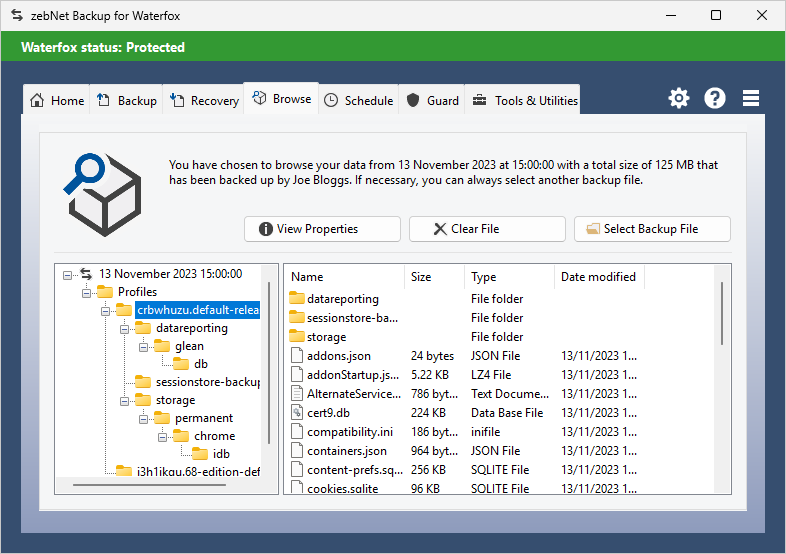Open the hamburger menu icon
The image size is (786, 554).
[x=751, y=98]
